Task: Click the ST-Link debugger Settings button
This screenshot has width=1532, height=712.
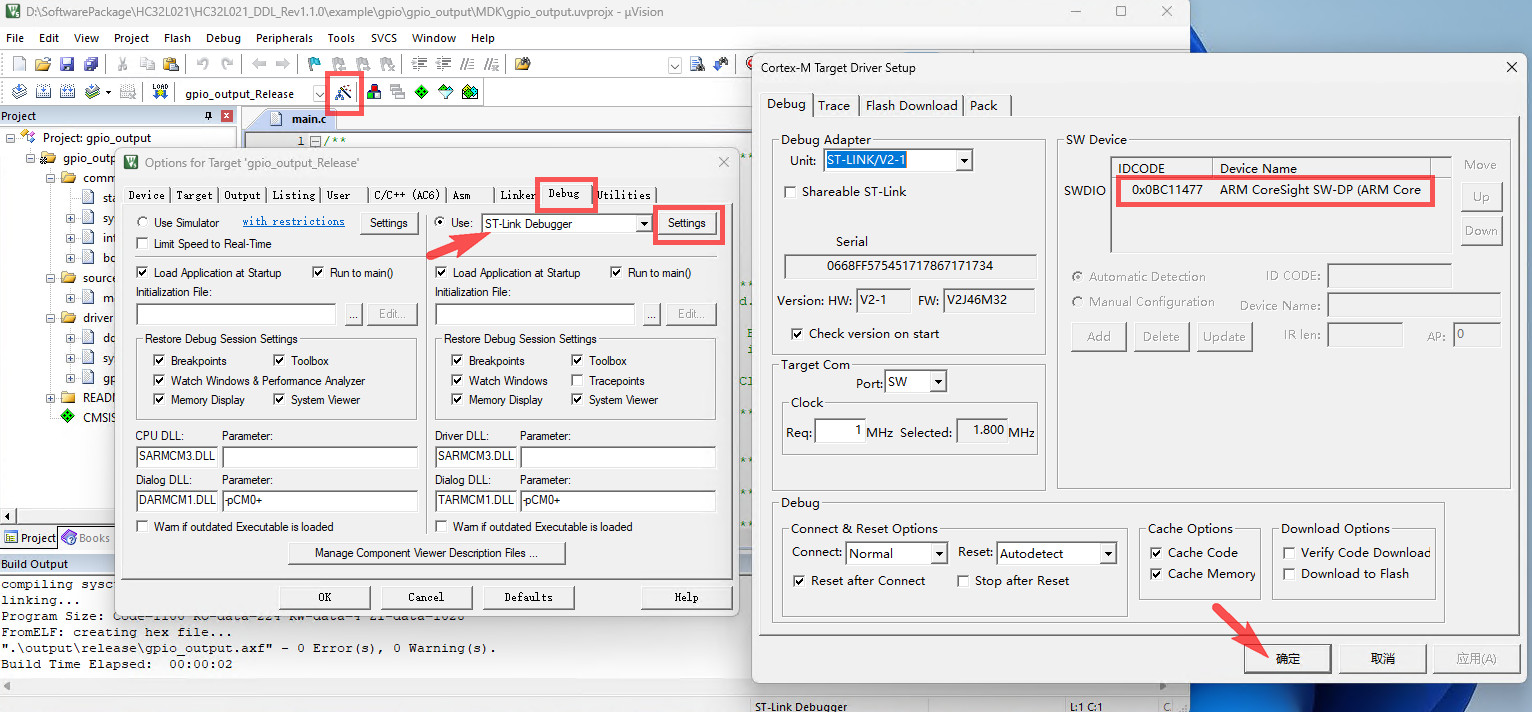Action: [x=687, y=223]
